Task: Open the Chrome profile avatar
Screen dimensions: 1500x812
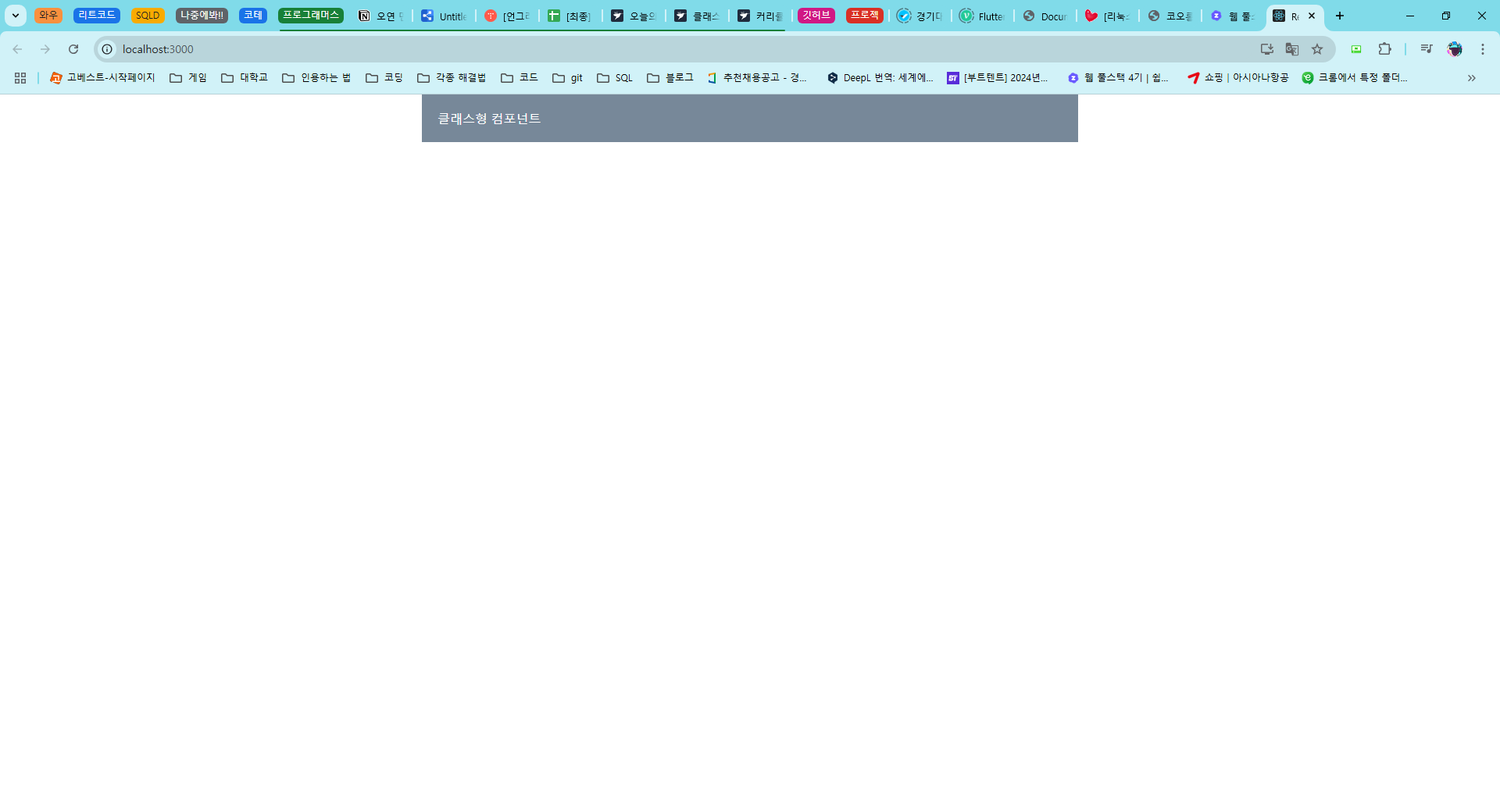Action: coord(1455,49)
